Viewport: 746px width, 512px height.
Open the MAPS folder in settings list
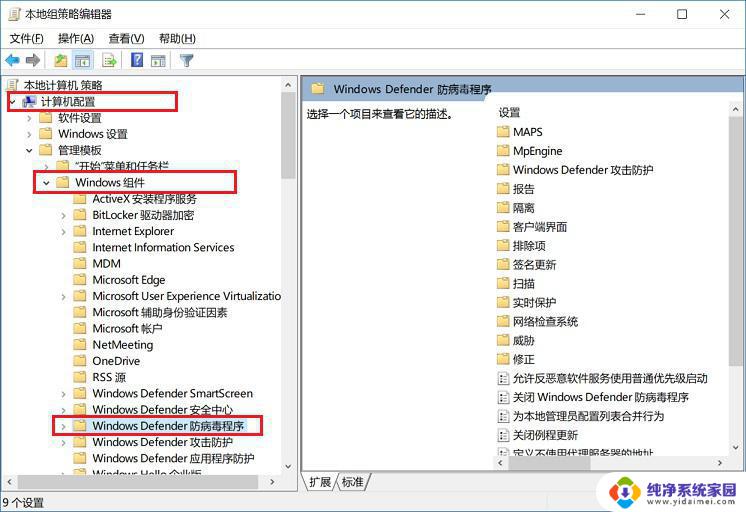(528, 132)
